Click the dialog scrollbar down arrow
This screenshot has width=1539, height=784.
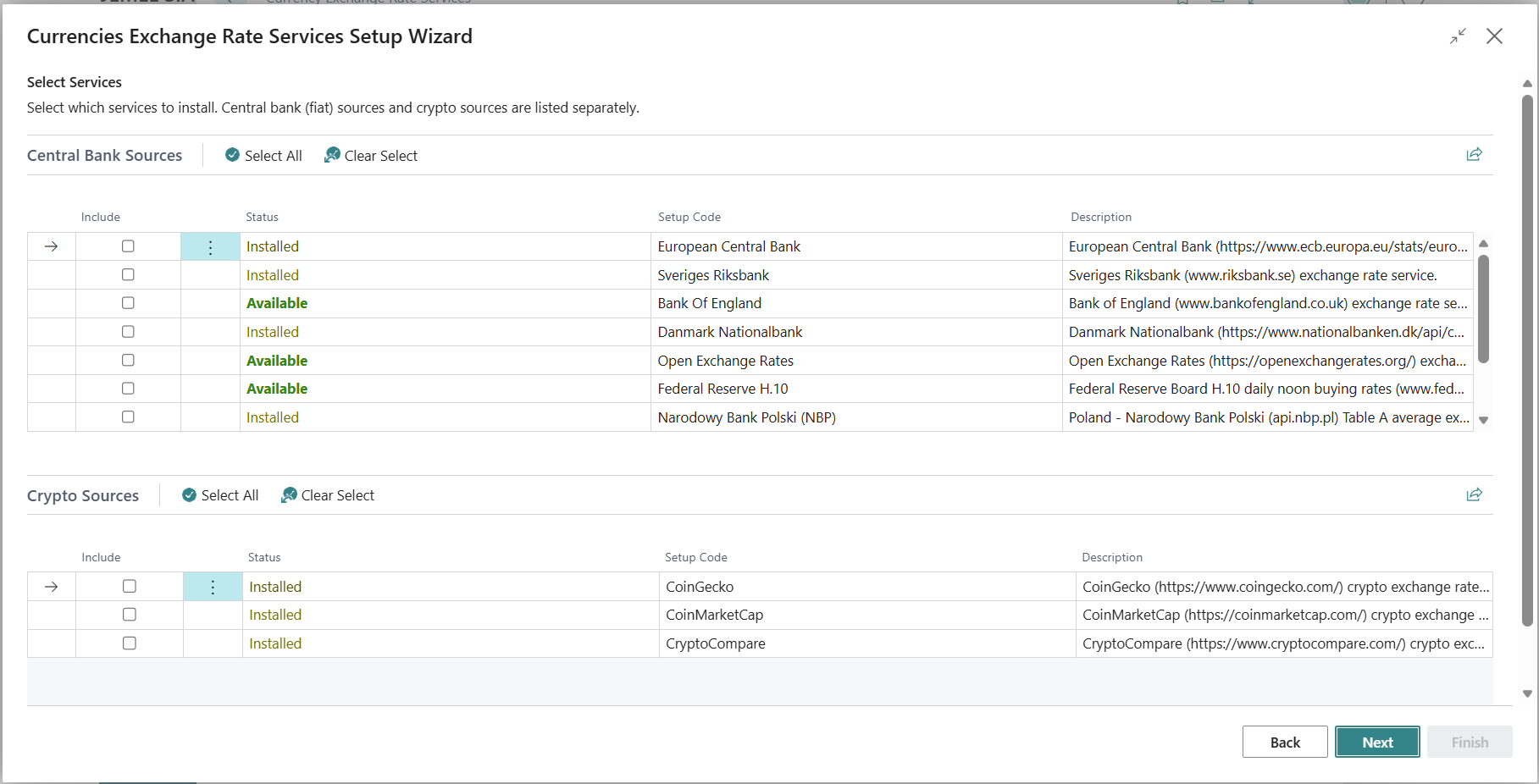coord(1527,693)
